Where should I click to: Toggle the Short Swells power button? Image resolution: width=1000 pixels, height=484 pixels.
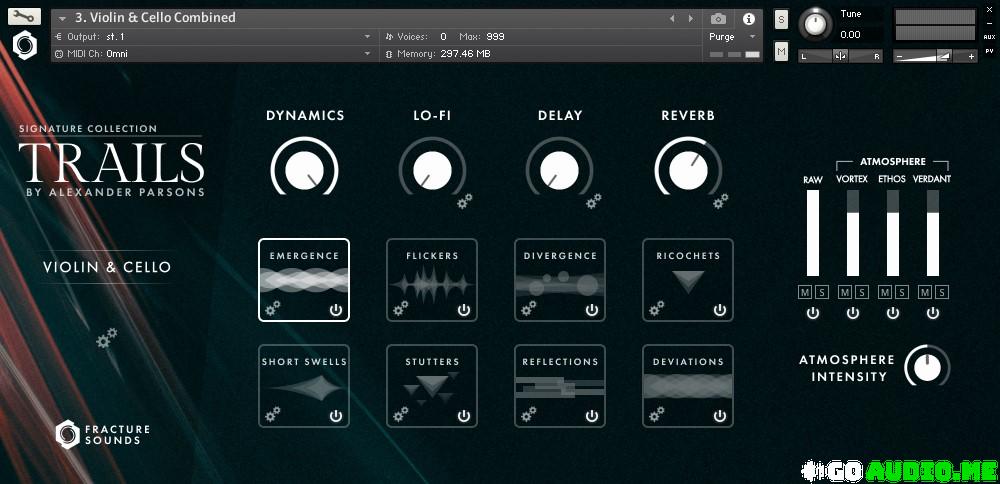(x=335, y=416)
